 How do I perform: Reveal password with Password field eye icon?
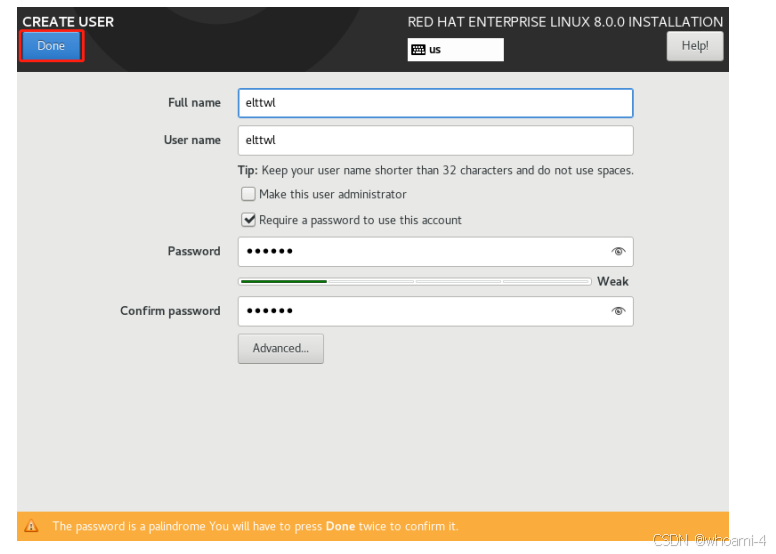[618, 252]
